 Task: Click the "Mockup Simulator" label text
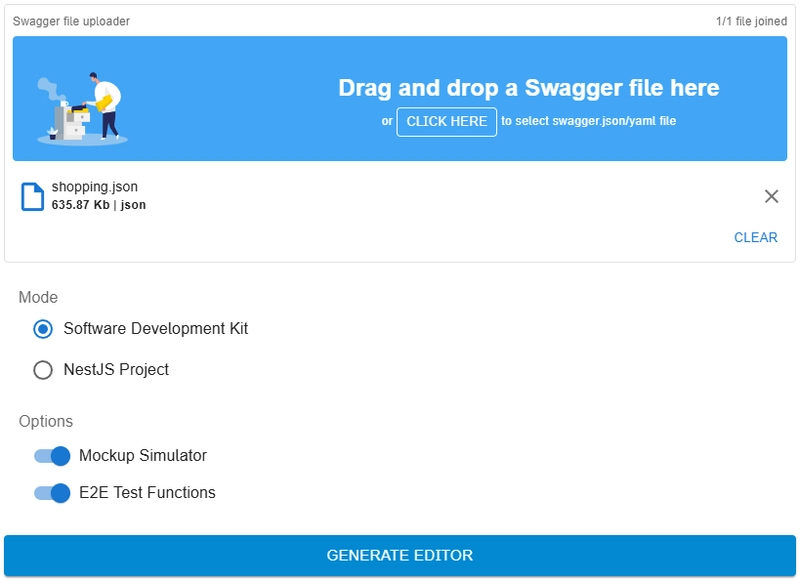(143, 456)
